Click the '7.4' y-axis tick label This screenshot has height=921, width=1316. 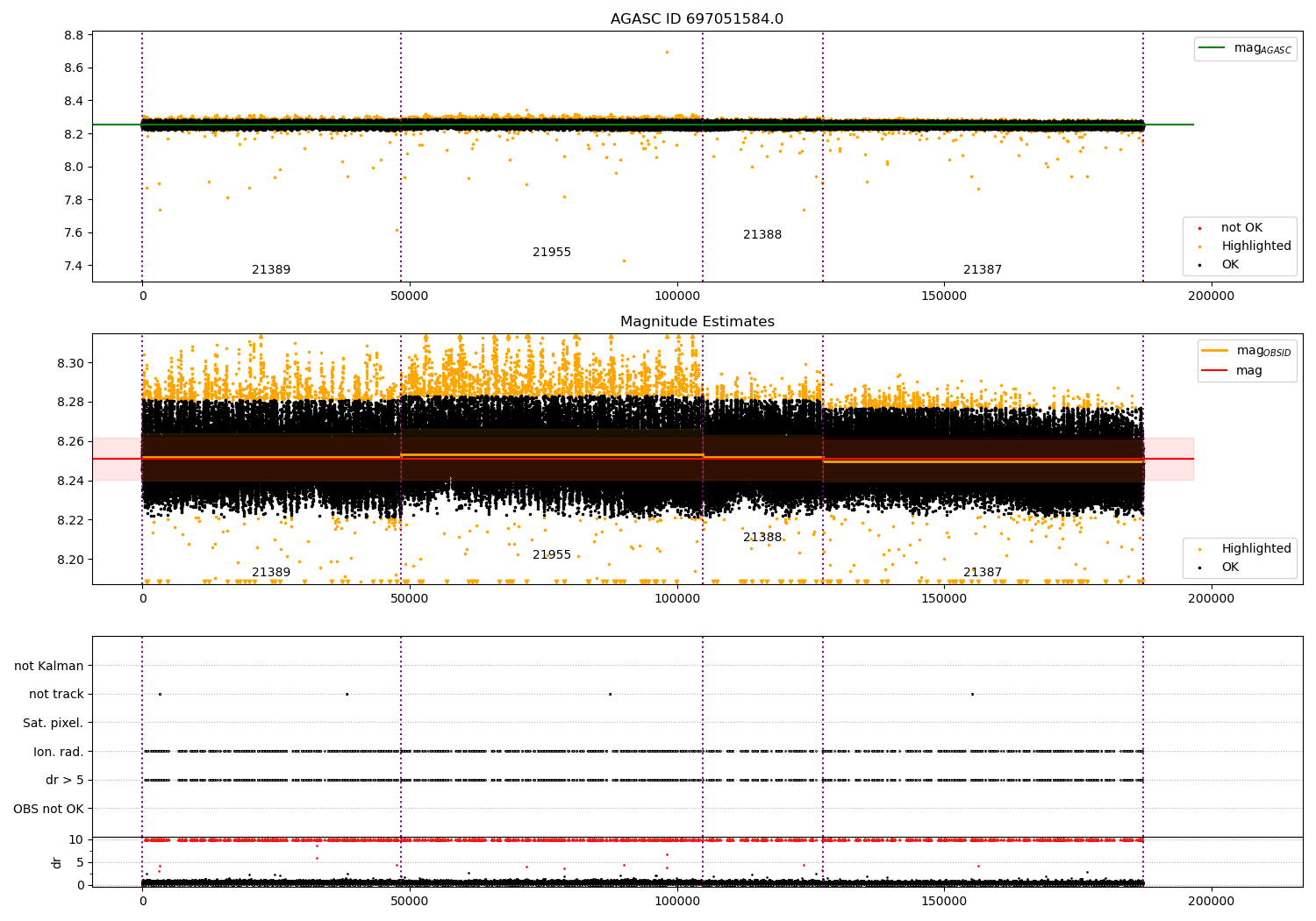(x=74, y=266)
